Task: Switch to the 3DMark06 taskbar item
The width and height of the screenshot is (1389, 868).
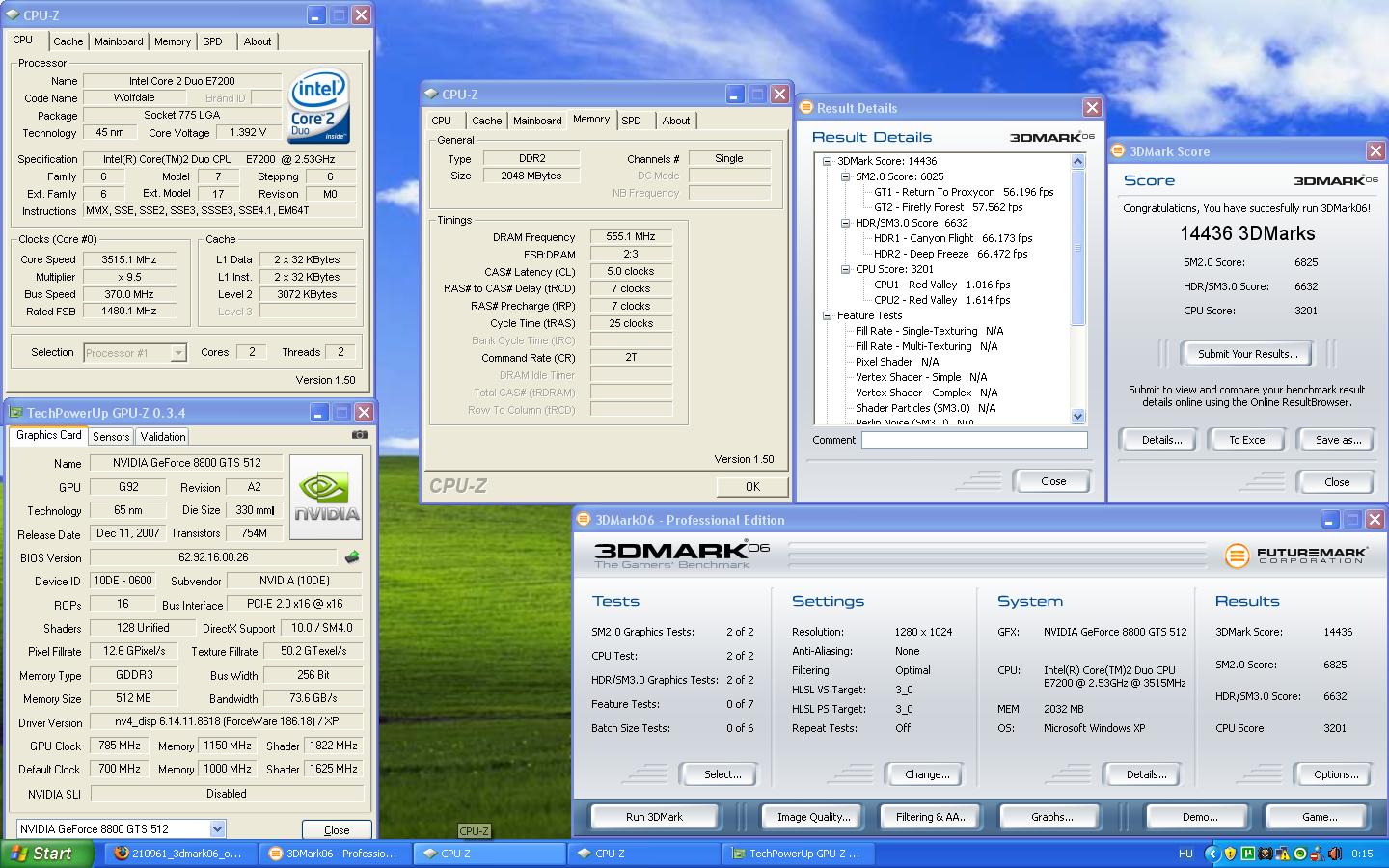Action: 337,854
